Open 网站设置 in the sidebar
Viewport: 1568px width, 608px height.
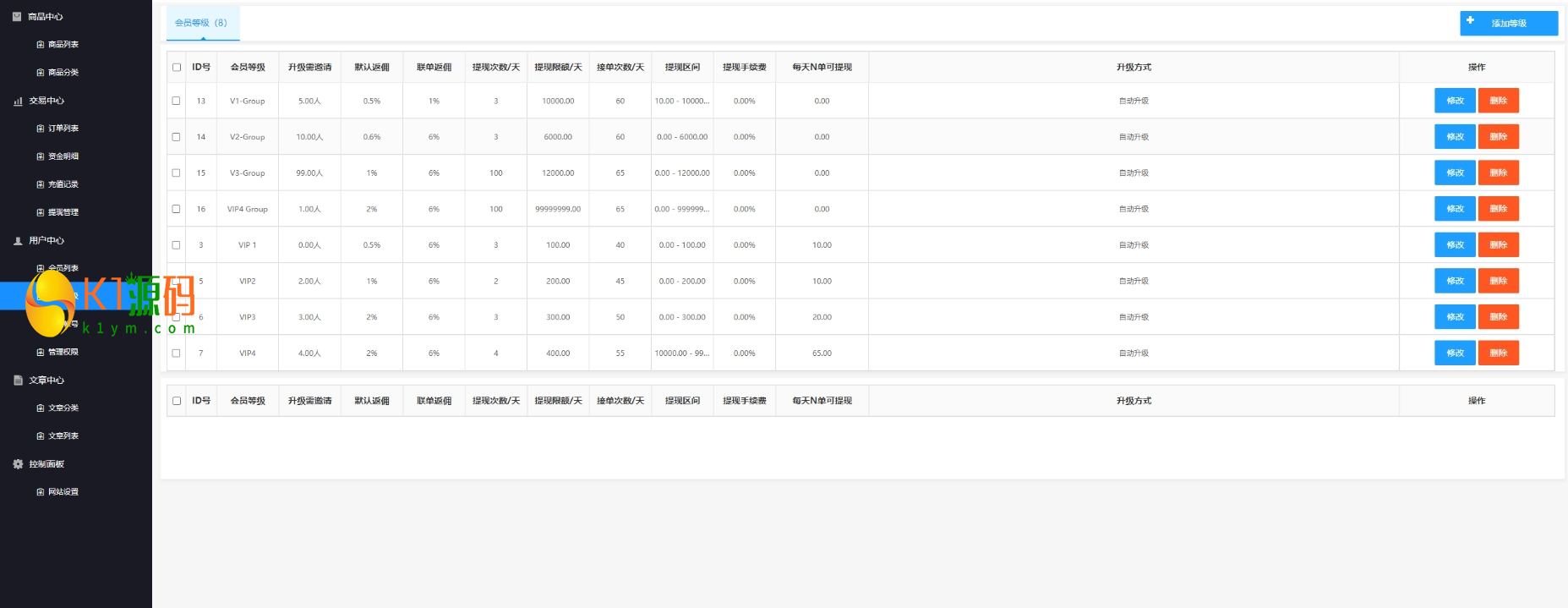click(63, 491)
